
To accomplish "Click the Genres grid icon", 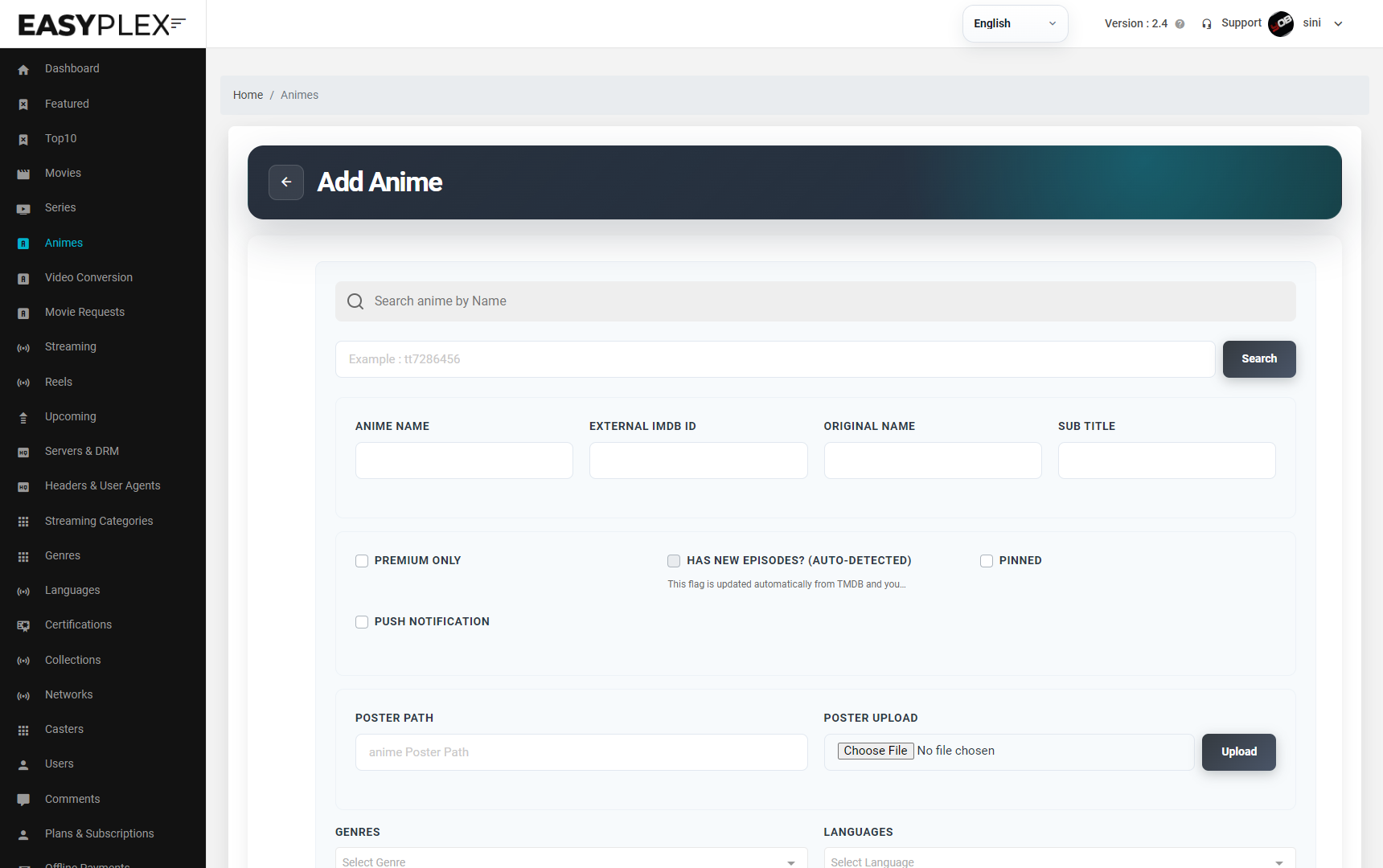I will click(23, 556).
